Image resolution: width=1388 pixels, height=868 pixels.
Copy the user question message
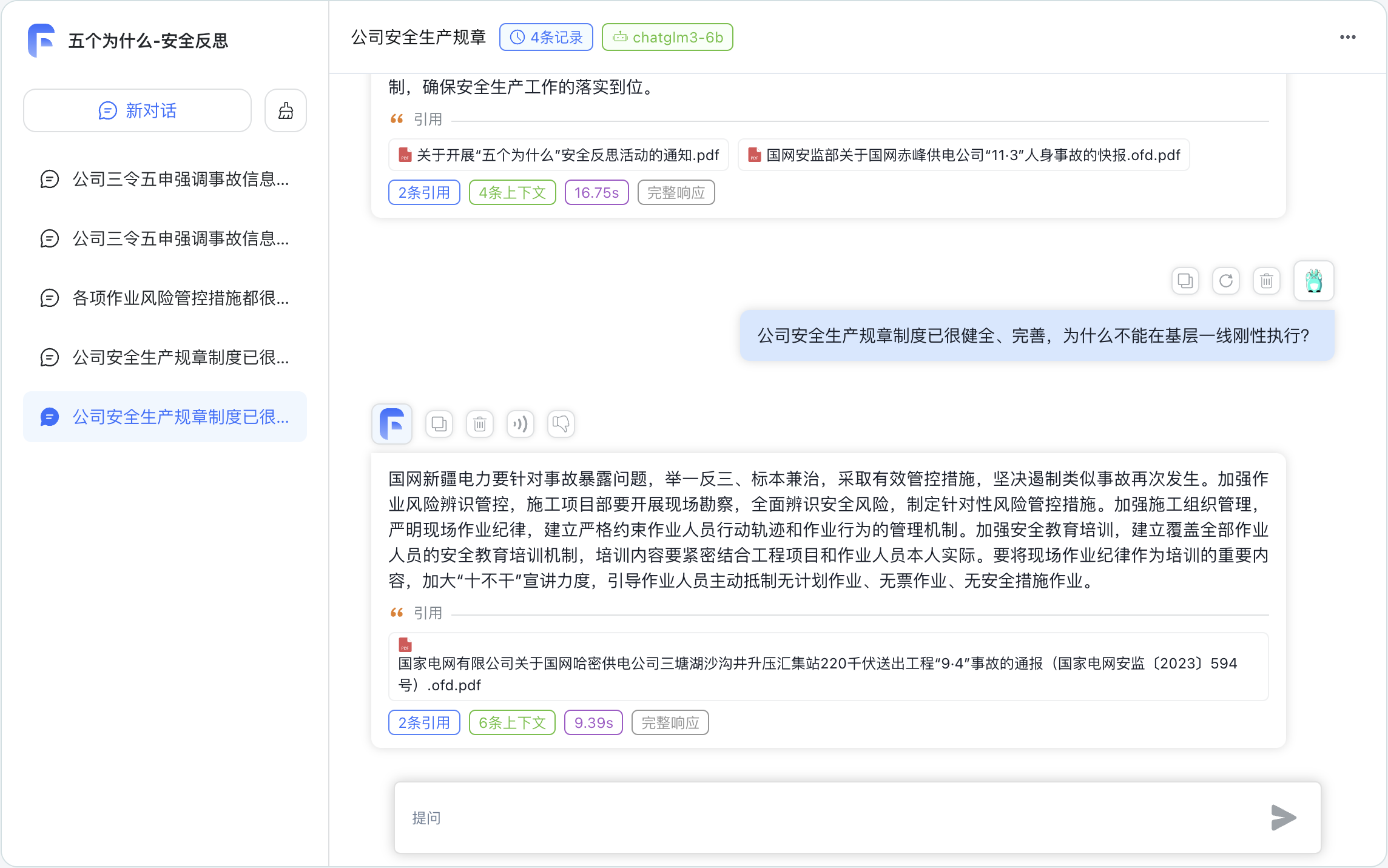tap(1185, 281)
